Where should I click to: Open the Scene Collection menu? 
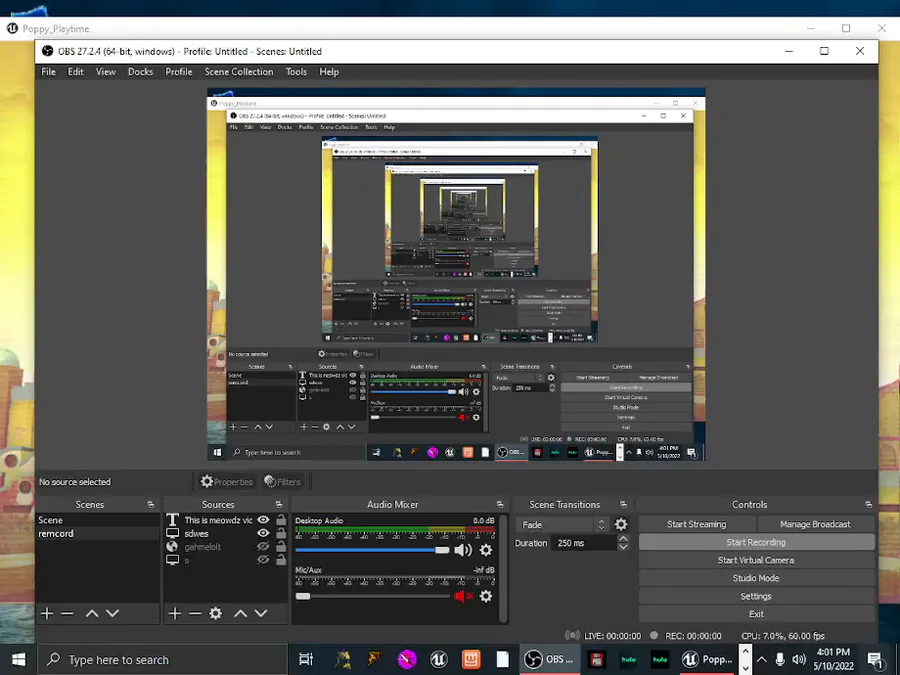[239, 72]
